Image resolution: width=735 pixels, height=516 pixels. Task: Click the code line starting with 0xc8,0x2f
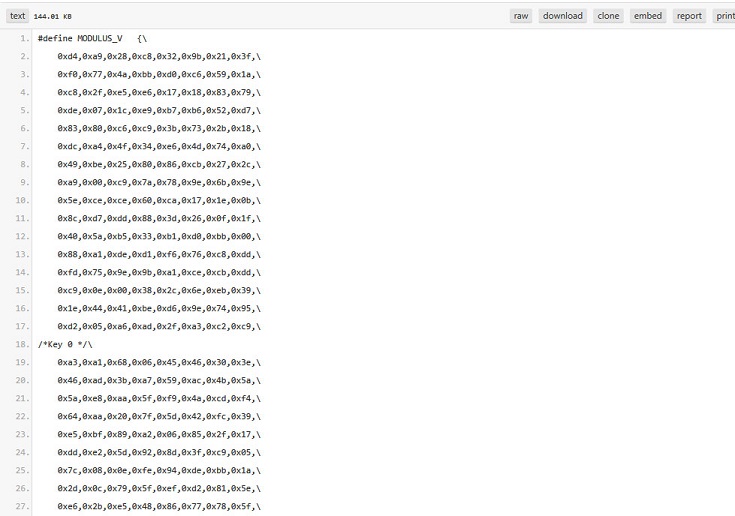click(159, 93)
